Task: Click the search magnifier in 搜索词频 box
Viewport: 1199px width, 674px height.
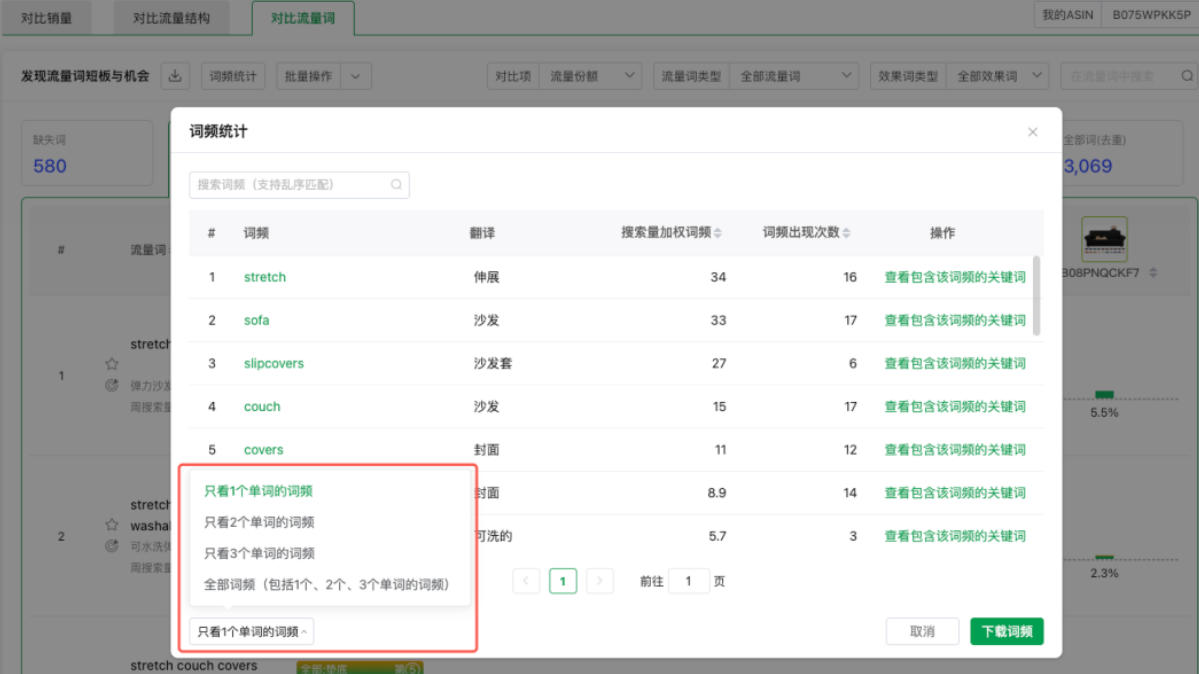Action: [x=396, y=184]
